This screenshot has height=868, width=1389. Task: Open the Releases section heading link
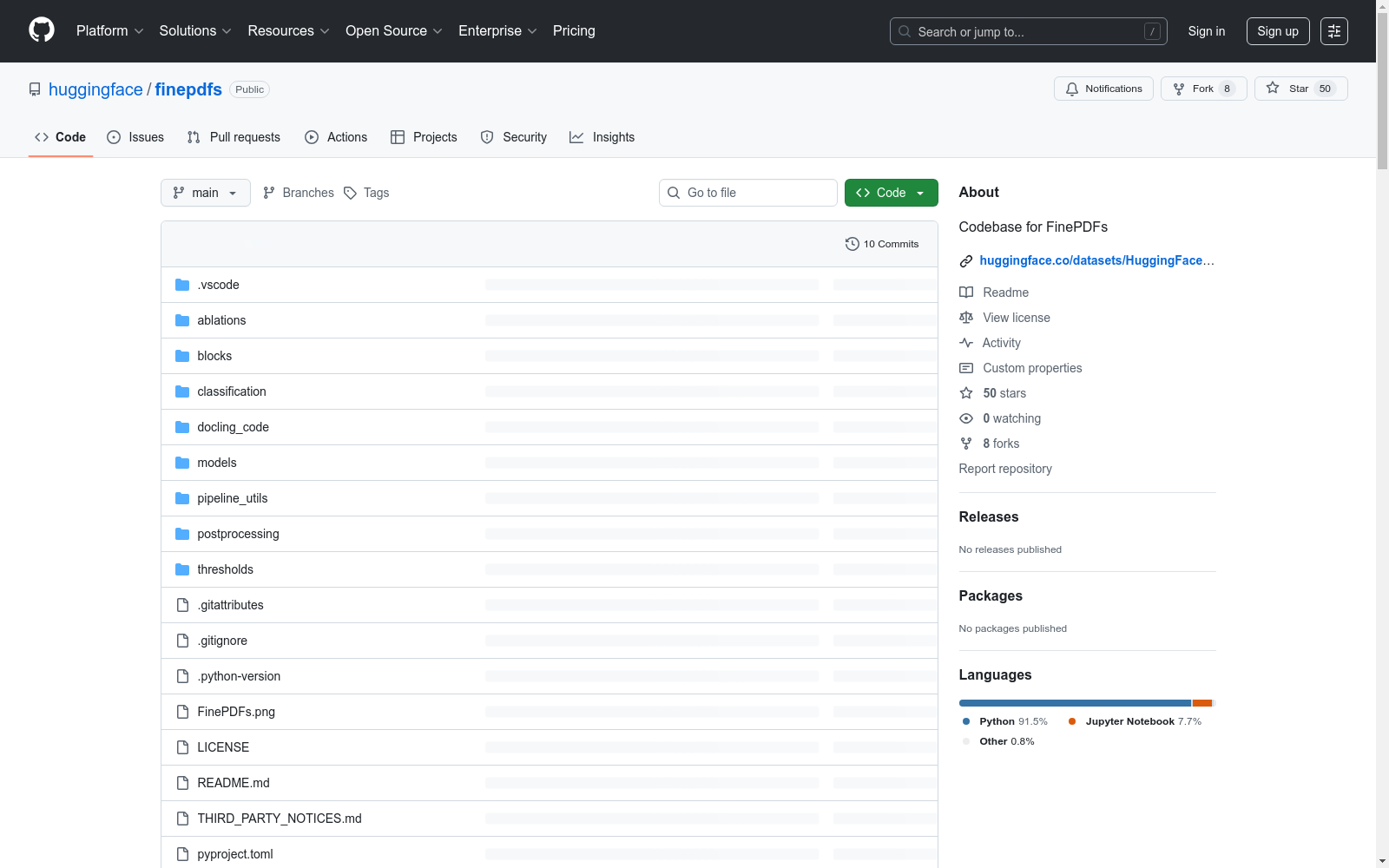coord(989,516)
